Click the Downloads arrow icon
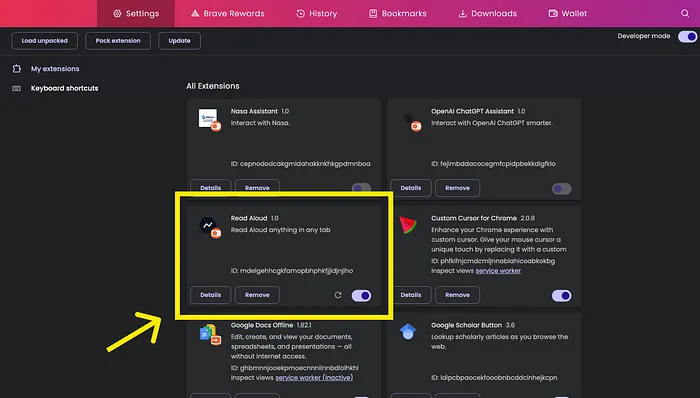 click(462, 13)
